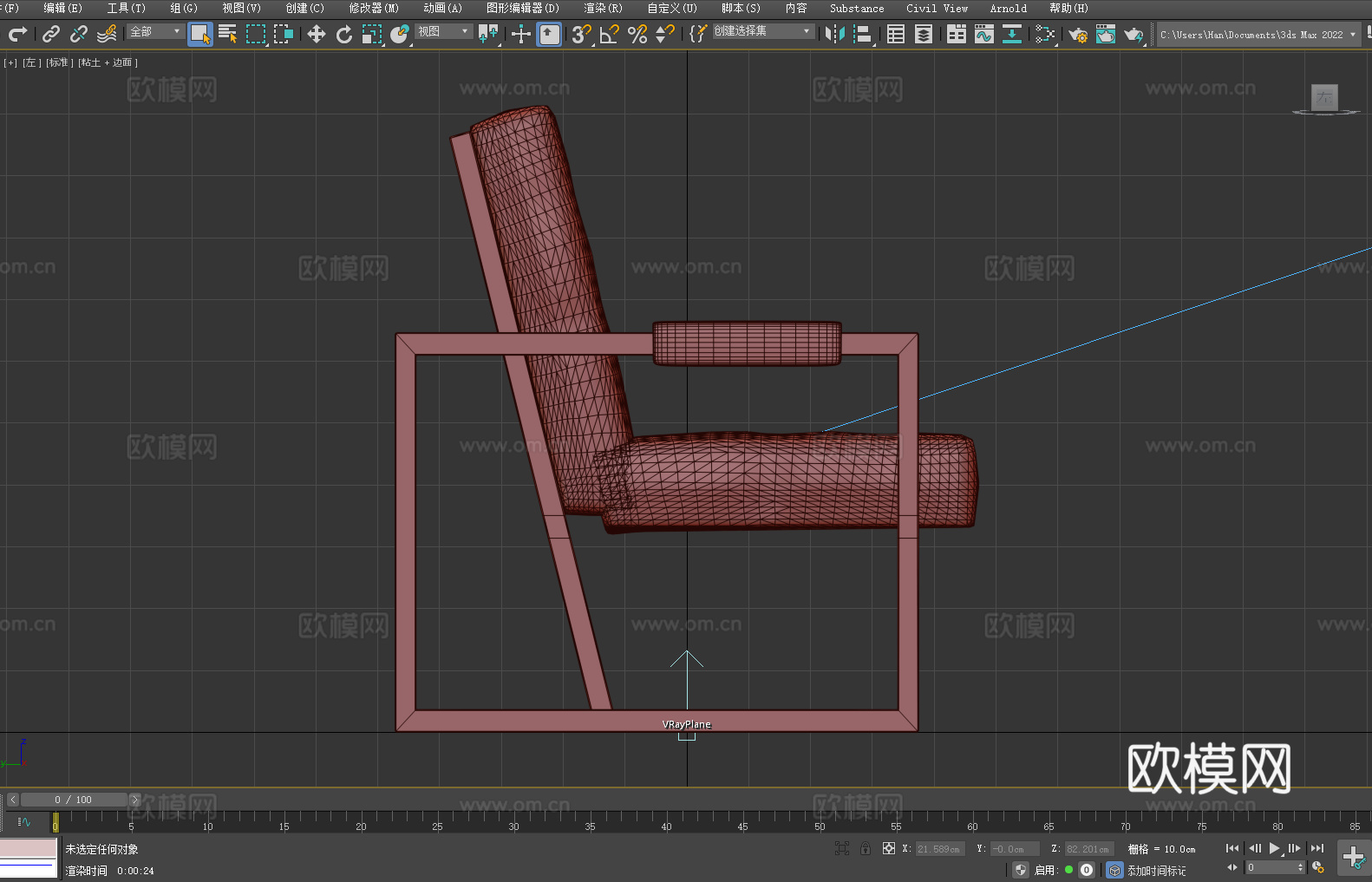Open 修改器(M) menu
Screen dimensions: 1372x882
coord(374,8)
